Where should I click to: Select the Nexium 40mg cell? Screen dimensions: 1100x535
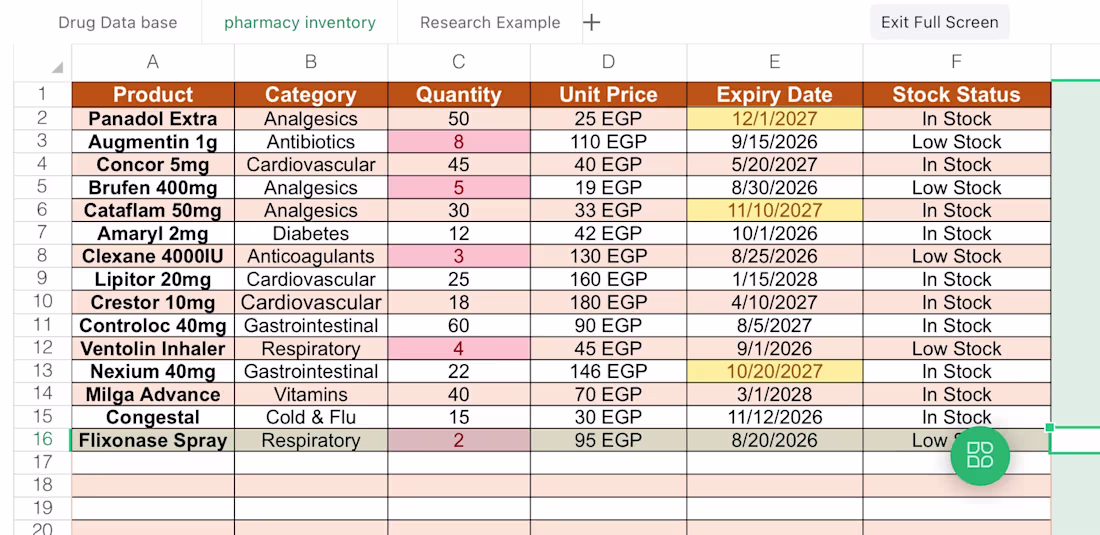coord(153,371)
